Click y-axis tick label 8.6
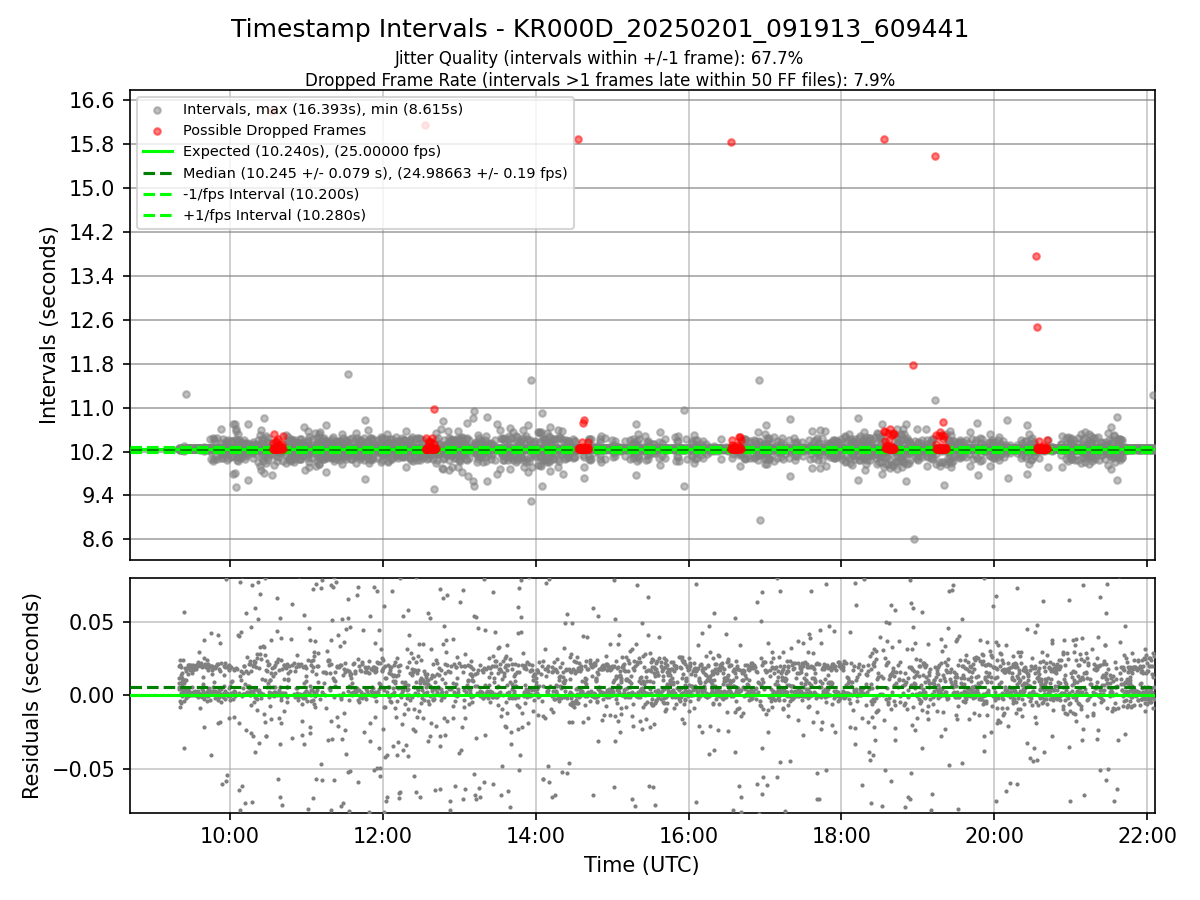 click(x=97, y=540)
